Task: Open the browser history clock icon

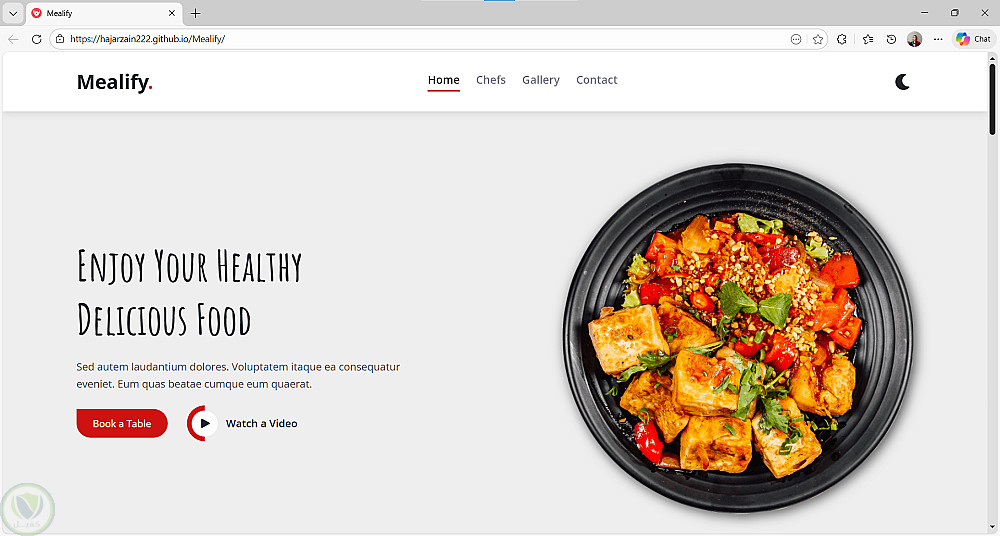Action: coord(891,39)
